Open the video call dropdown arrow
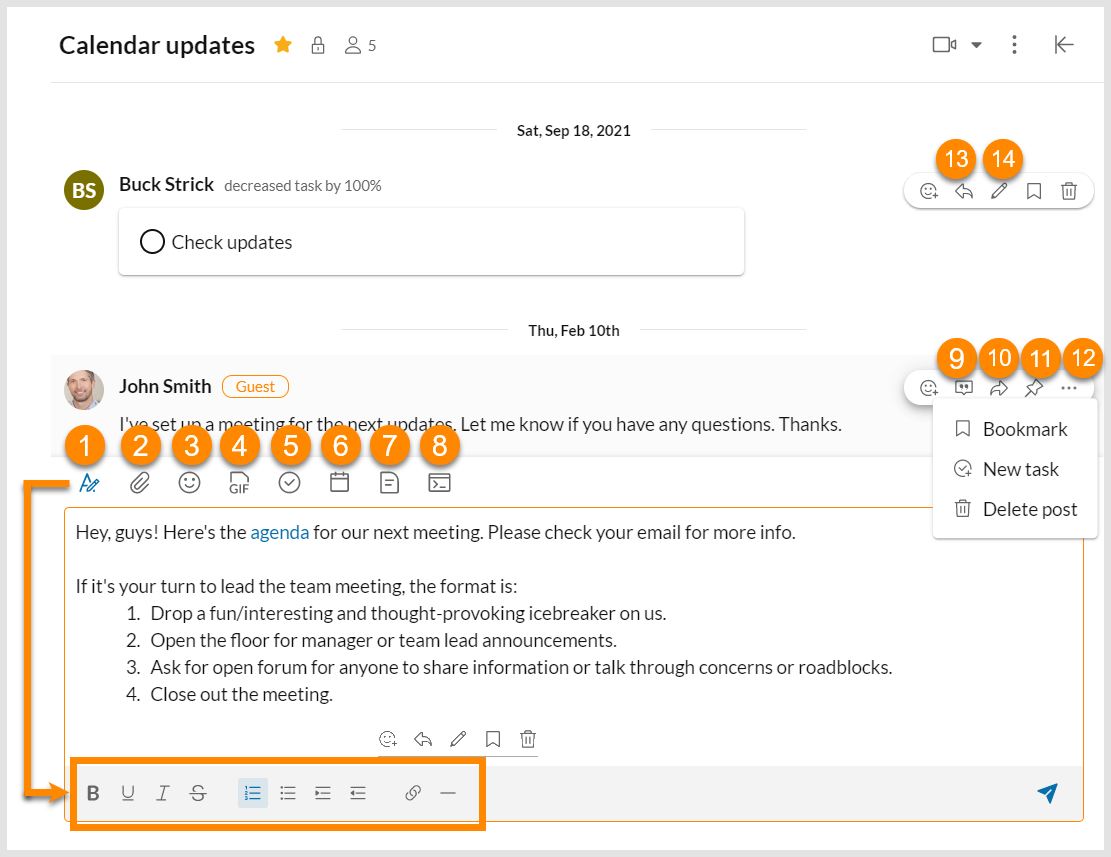1111x857 pixels. 974,44
